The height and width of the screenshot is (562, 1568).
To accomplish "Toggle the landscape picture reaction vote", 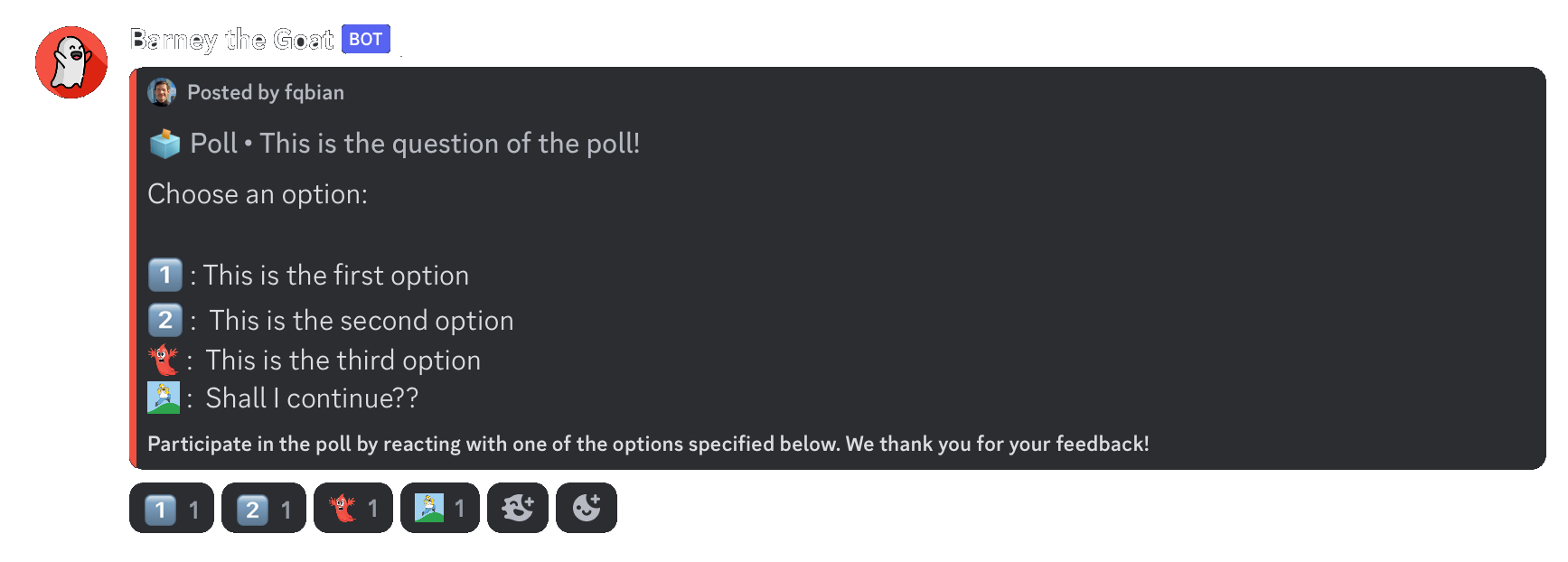I will [440, 509].
